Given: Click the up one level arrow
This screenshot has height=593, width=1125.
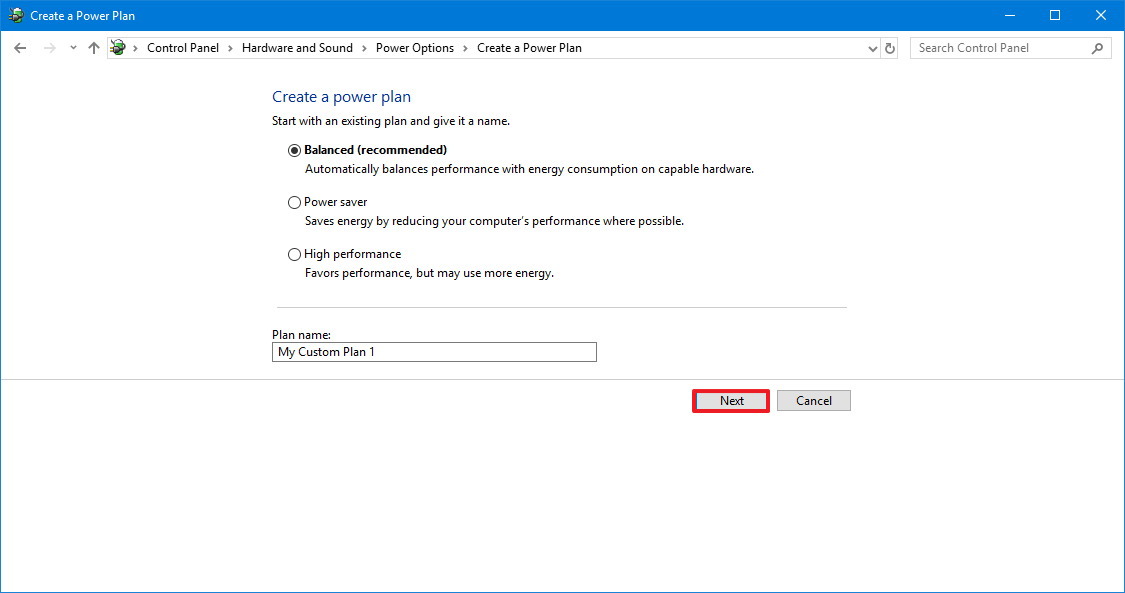Looking at the screenshot, I should point(93,47).
